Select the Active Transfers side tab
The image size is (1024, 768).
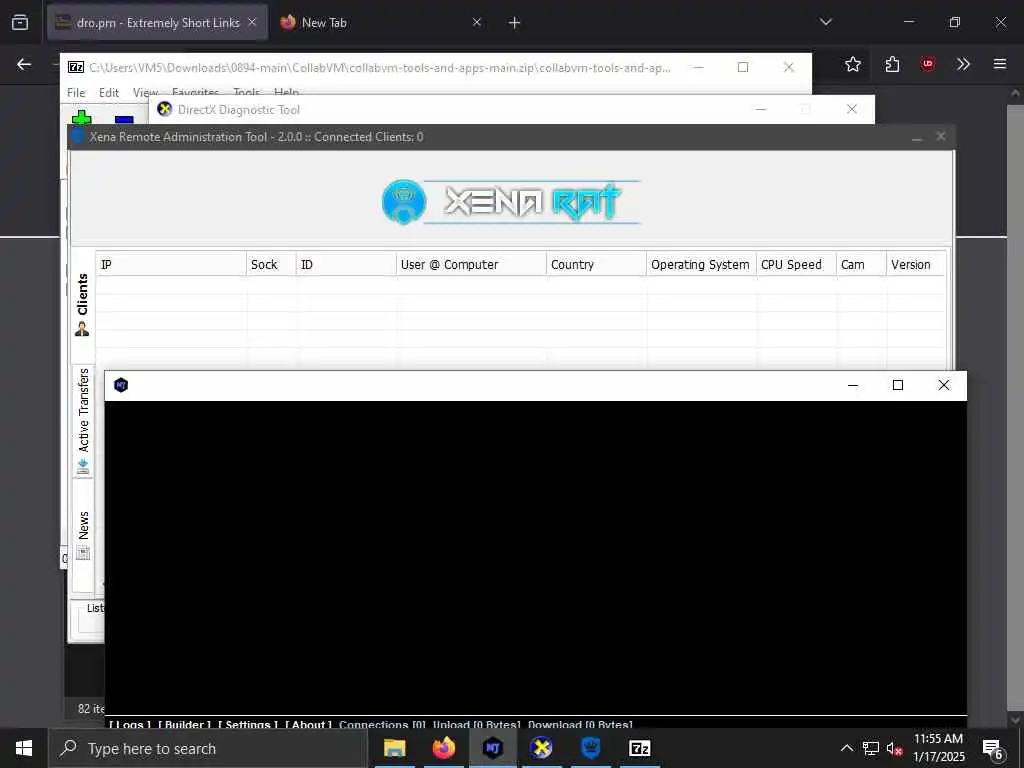pyautogui.click(x=83, y=421)
